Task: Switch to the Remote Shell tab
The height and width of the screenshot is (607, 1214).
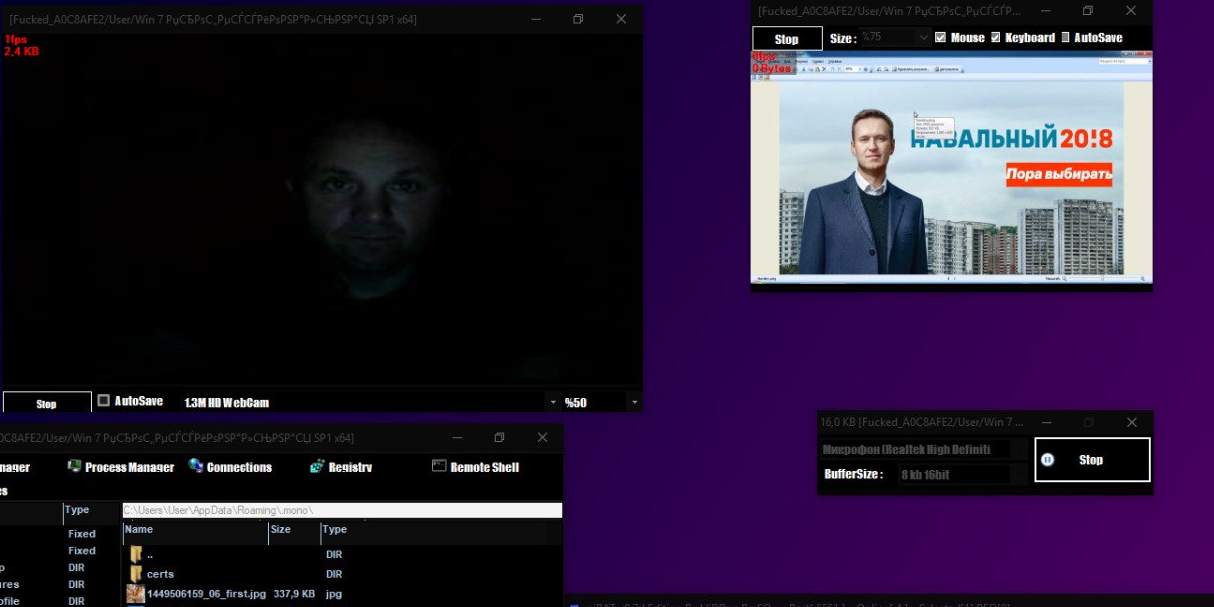Action: pyautogui.click(x=484, y=467)
